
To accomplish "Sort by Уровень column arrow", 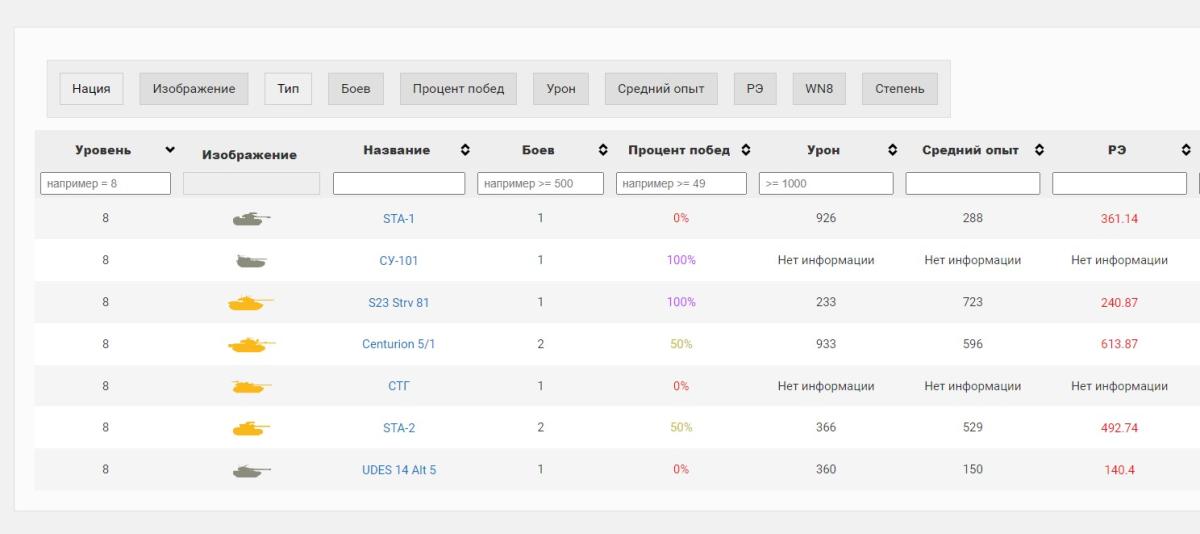I will 170,150.
